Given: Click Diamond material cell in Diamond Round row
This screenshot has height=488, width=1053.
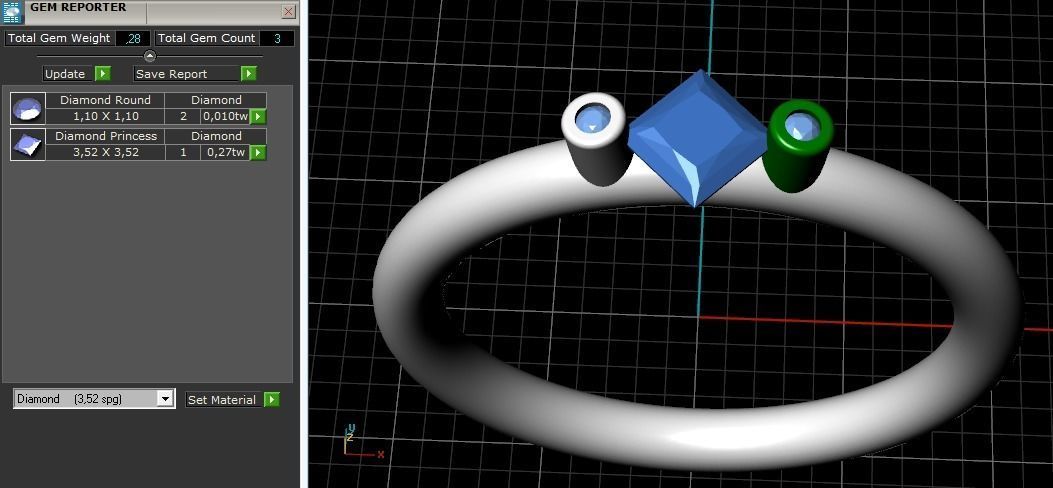Looking at the screenshot, I should (216, 100).
